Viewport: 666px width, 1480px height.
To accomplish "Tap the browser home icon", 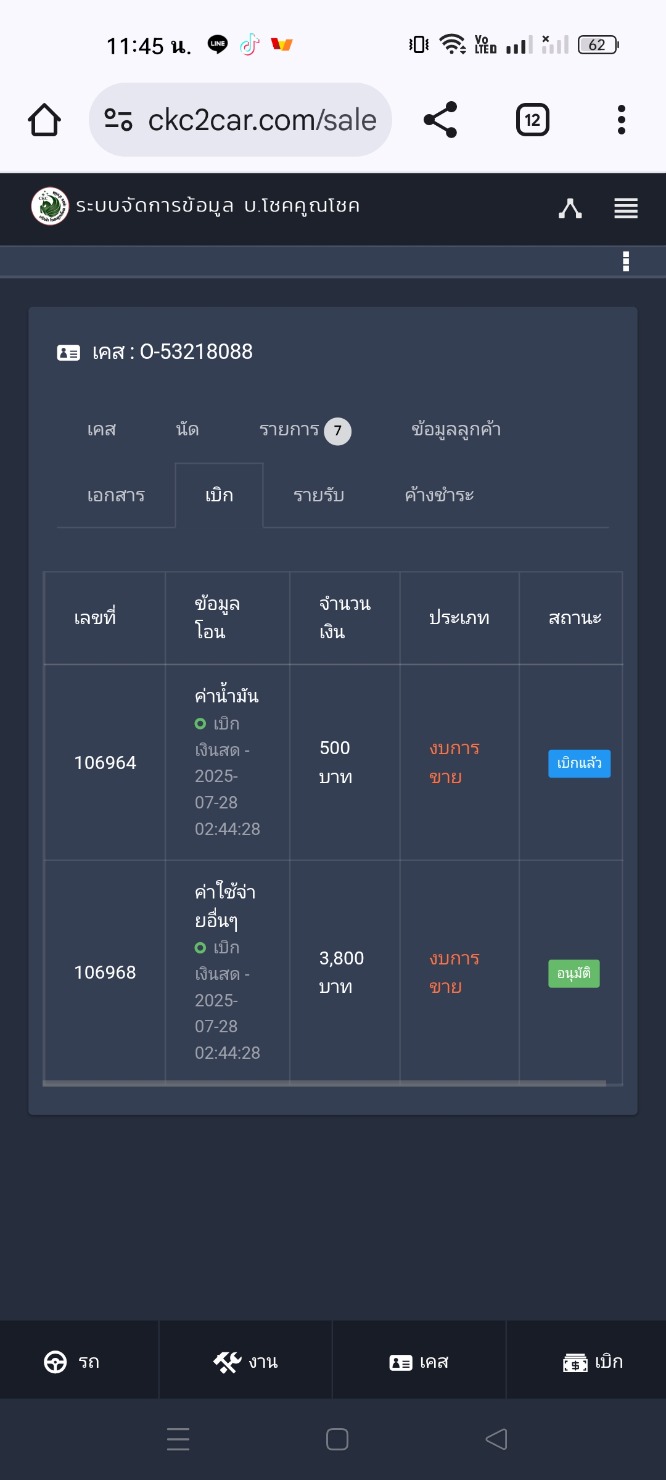I will (x=44, y=120).
